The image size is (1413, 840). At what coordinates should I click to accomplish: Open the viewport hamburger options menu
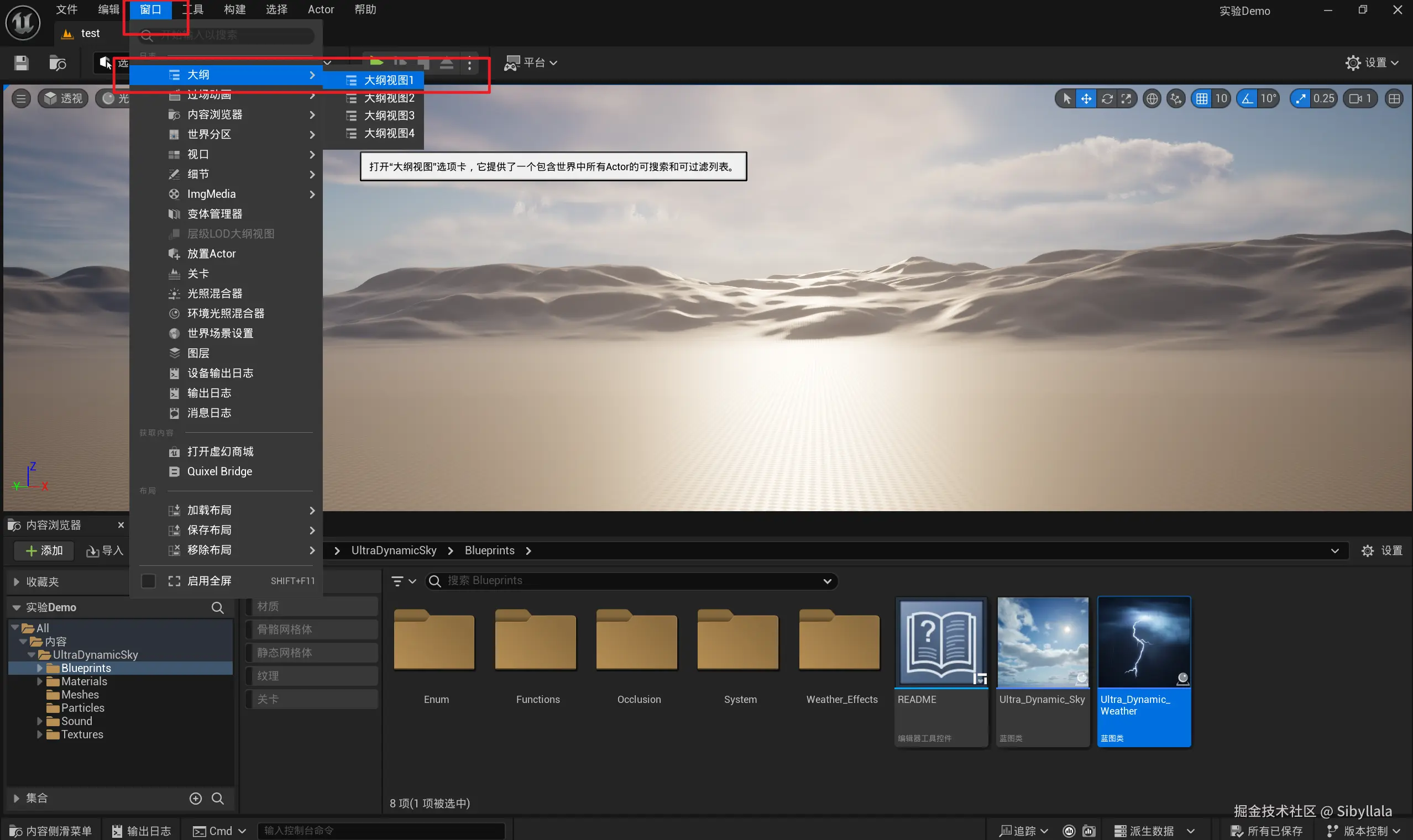(x=21, y=98)
